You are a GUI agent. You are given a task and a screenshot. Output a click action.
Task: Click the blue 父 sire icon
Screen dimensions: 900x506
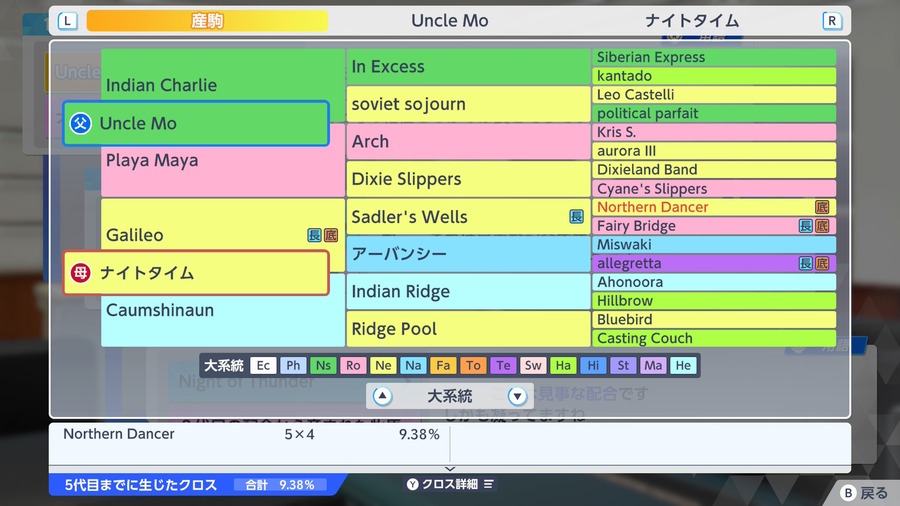tap(80, 123)
